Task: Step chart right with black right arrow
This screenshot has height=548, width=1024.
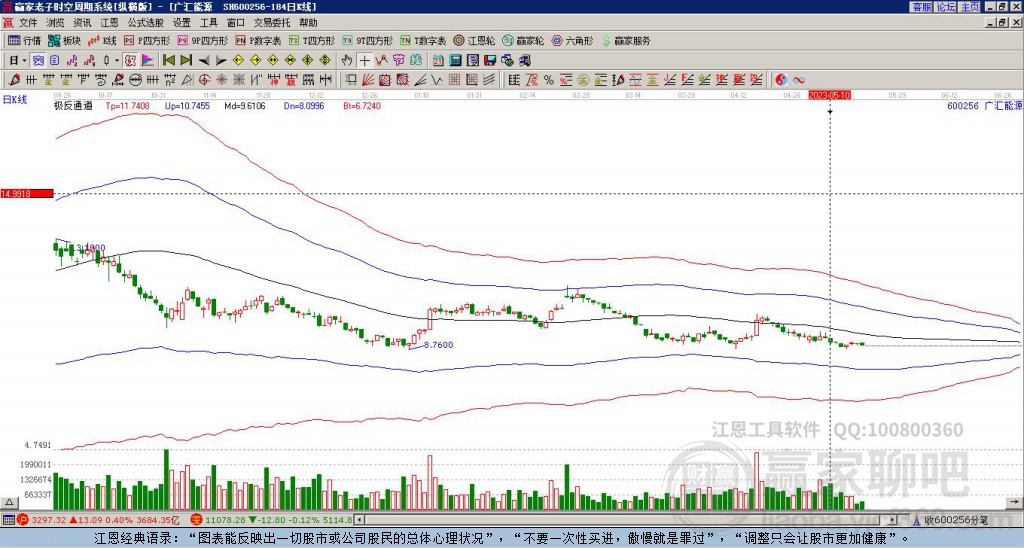Action: [221, 60]
